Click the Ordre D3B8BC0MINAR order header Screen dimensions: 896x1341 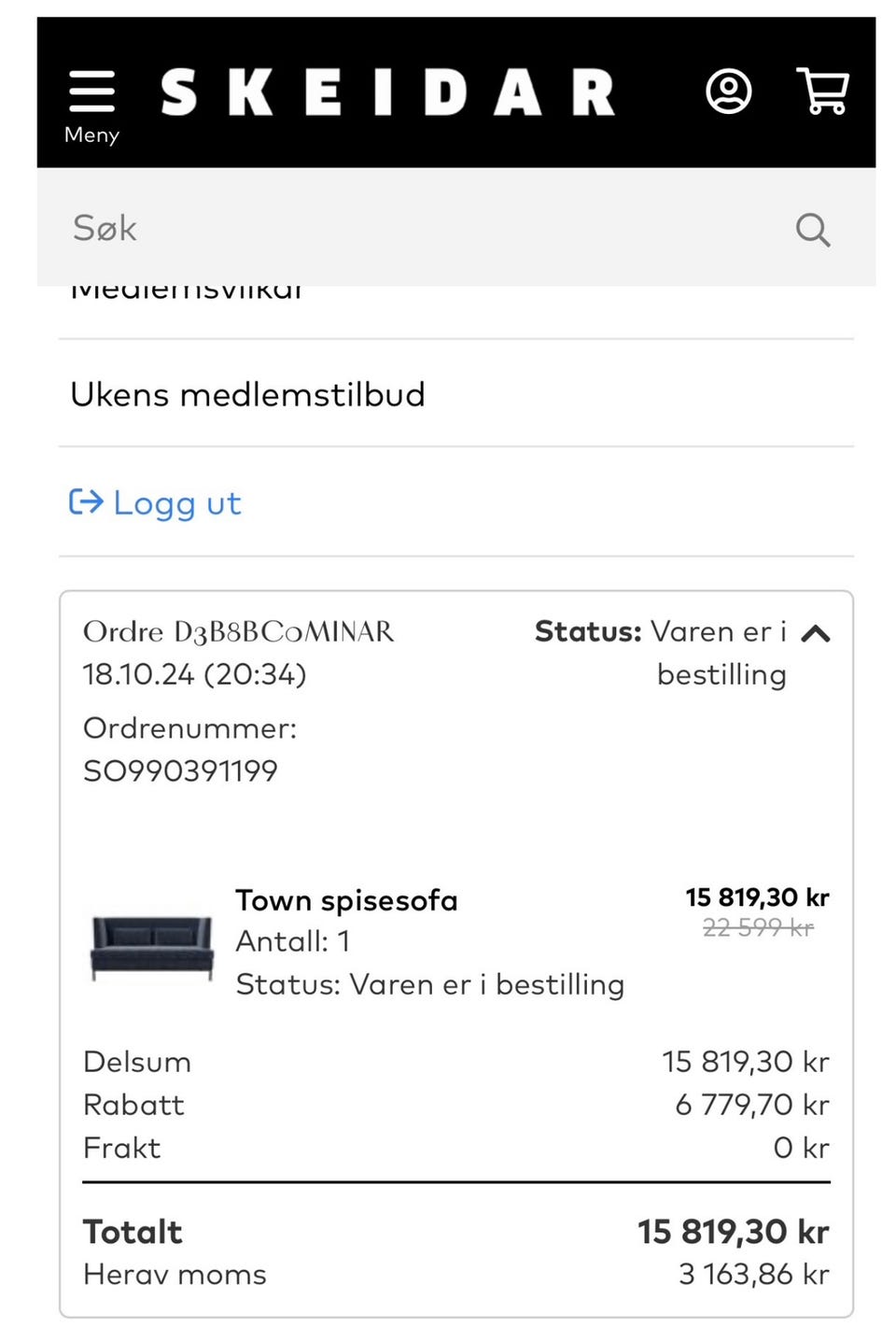[238, 632]
